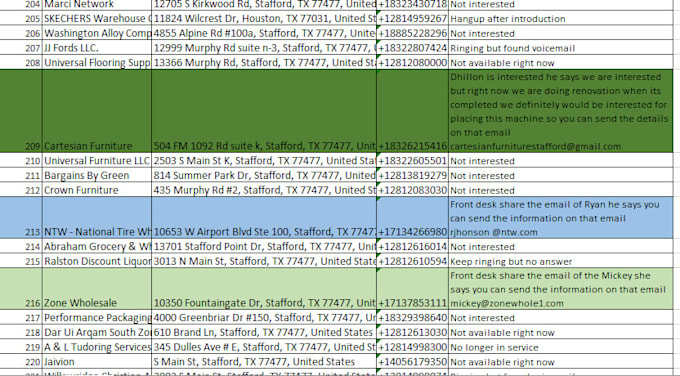The image size is (680, 376).
Task: Select the Keep ringing but no answer note
Action: click(561, 261)
